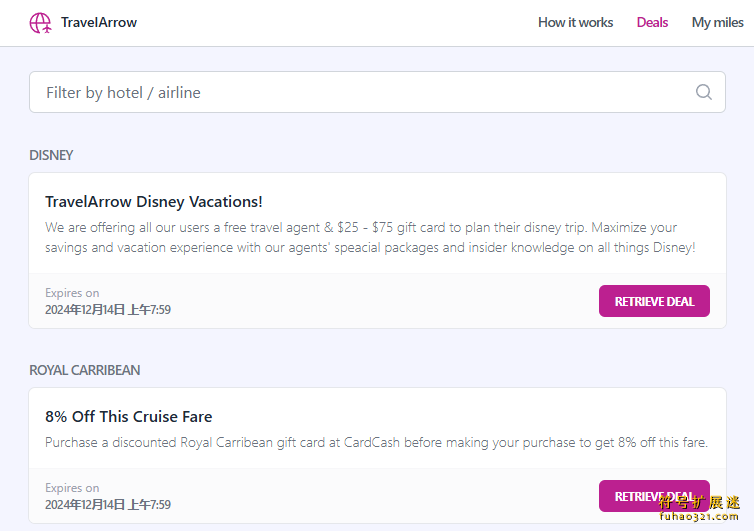This screenshot has width=754, height=531.
Task: Open the My miles page
Action: [x=717, y=23]
